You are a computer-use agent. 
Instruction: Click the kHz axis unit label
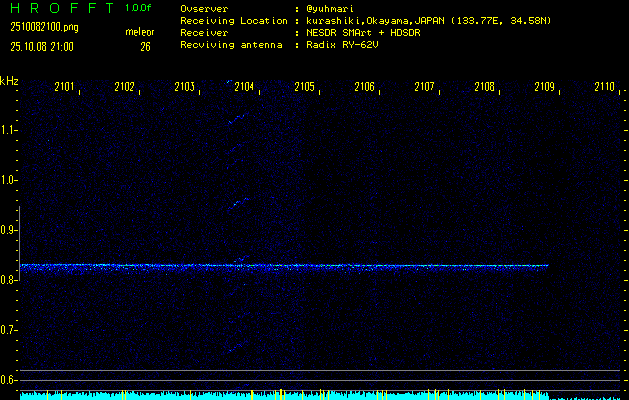pyautogui.click(x=9, y=81)
